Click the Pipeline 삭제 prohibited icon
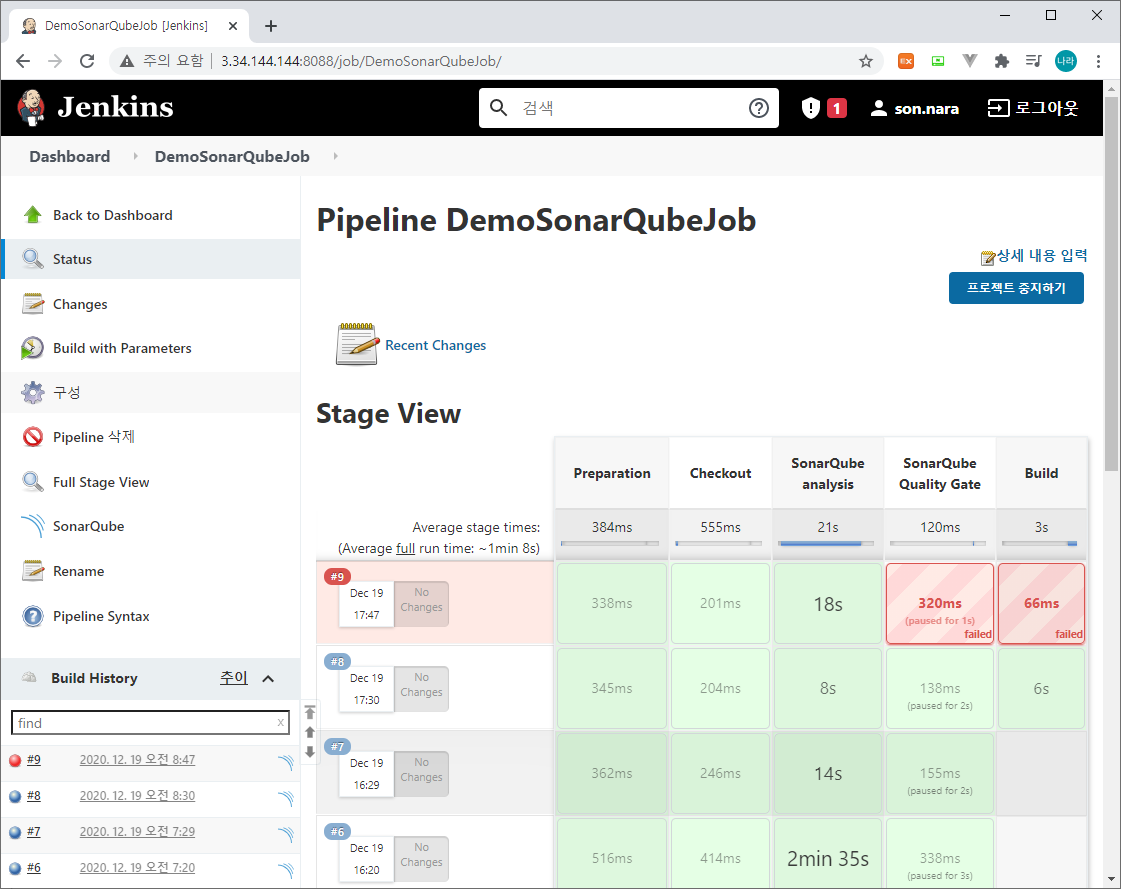 [32, 436]
